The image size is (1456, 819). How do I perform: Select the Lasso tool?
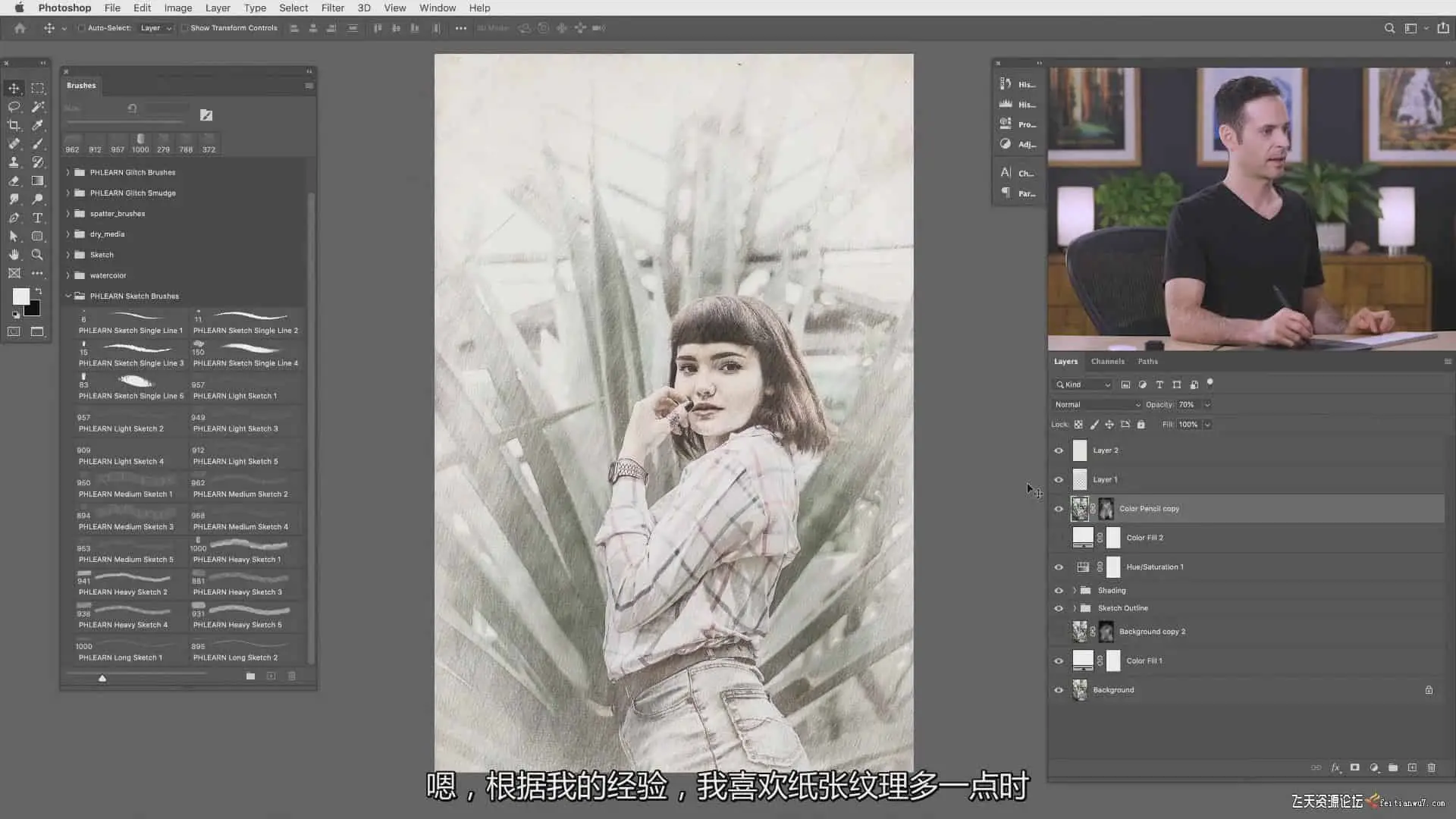[14, 107]
